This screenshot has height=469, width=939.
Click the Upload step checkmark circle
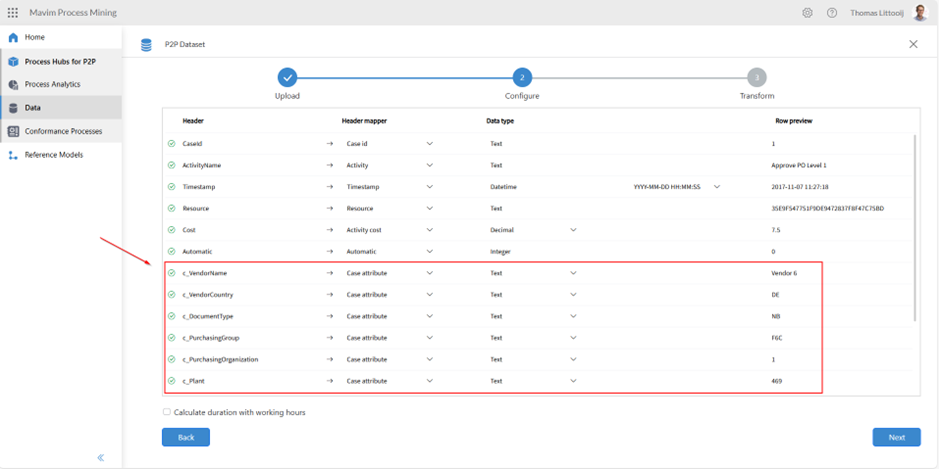pyautogui.click(x=287, y=77)
